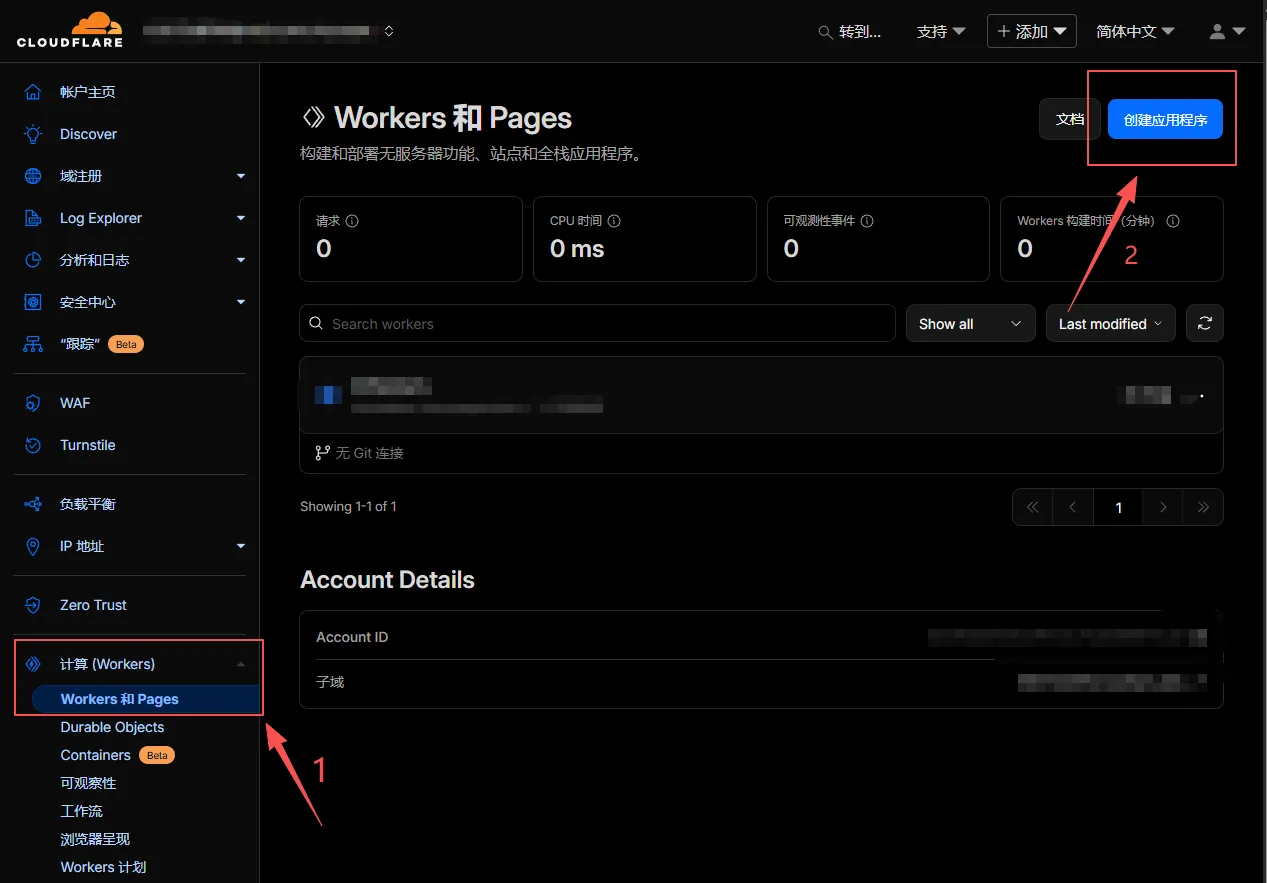Click the WAF shield icon
Image resolution: width=1267 pixels, height=883 pixels.
click(x=33, y=403)
